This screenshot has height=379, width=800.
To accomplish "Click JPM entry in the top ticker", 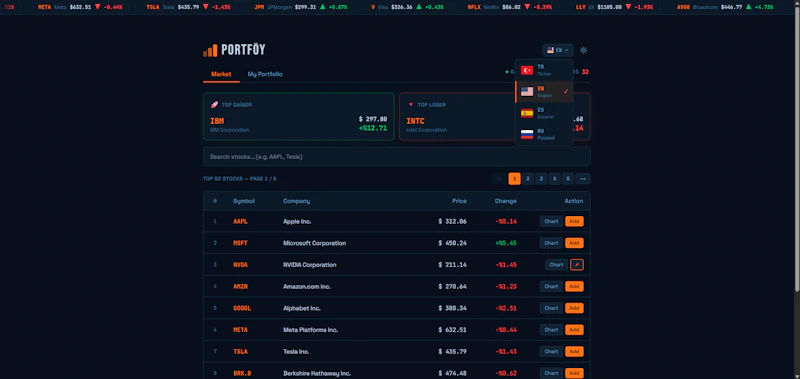I will tap(301, 7).
